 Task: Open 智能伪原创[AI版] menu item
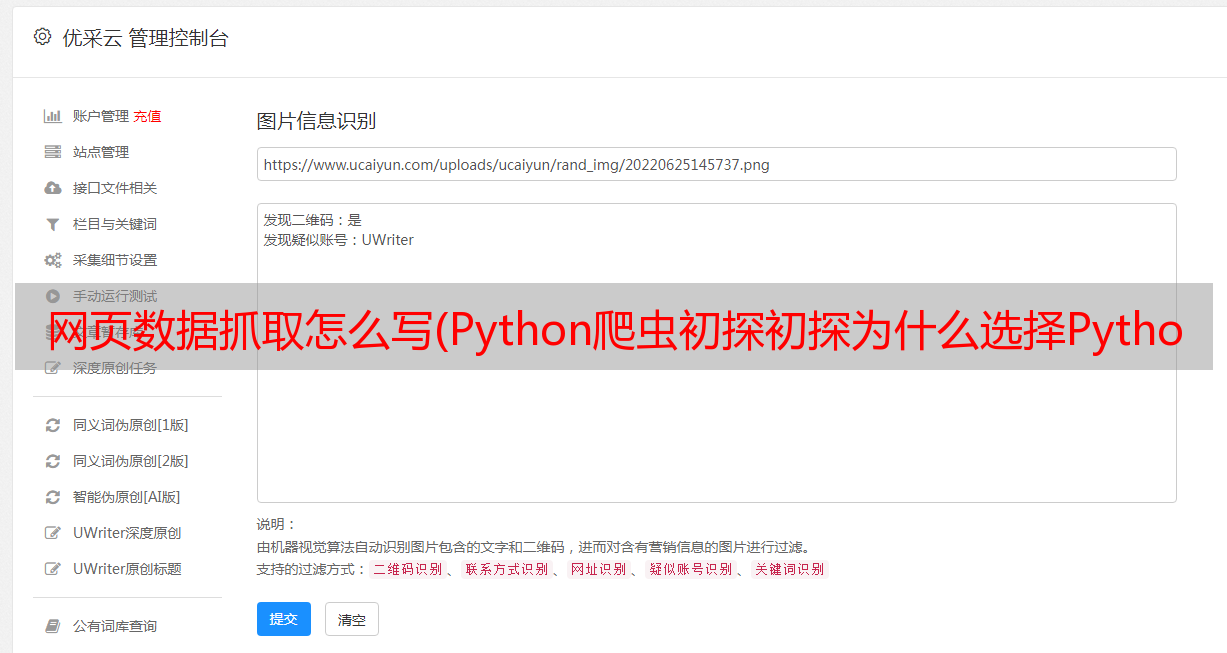(x=127, y=497)
